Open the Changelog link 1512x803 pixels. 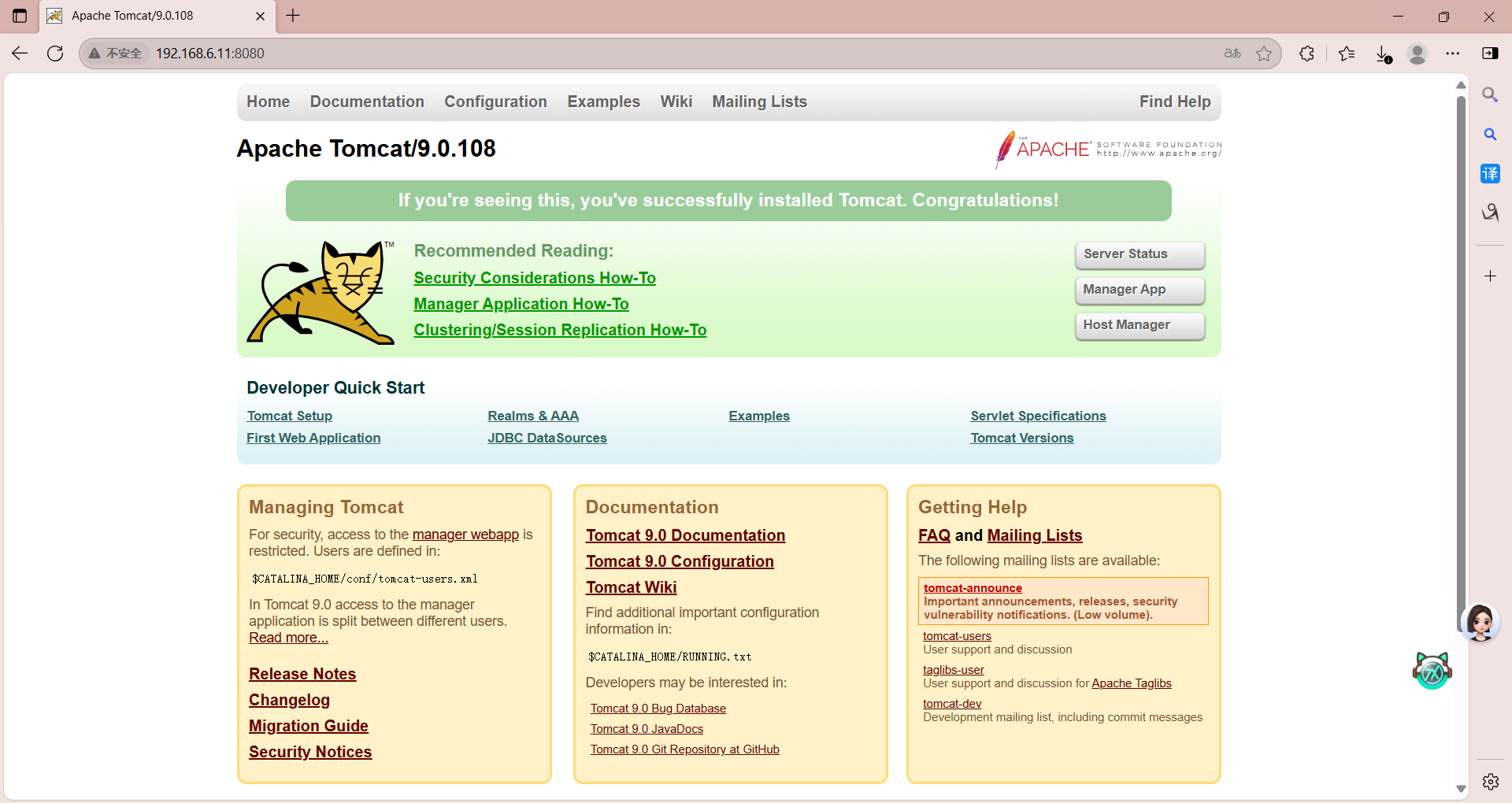coord(289,700)
